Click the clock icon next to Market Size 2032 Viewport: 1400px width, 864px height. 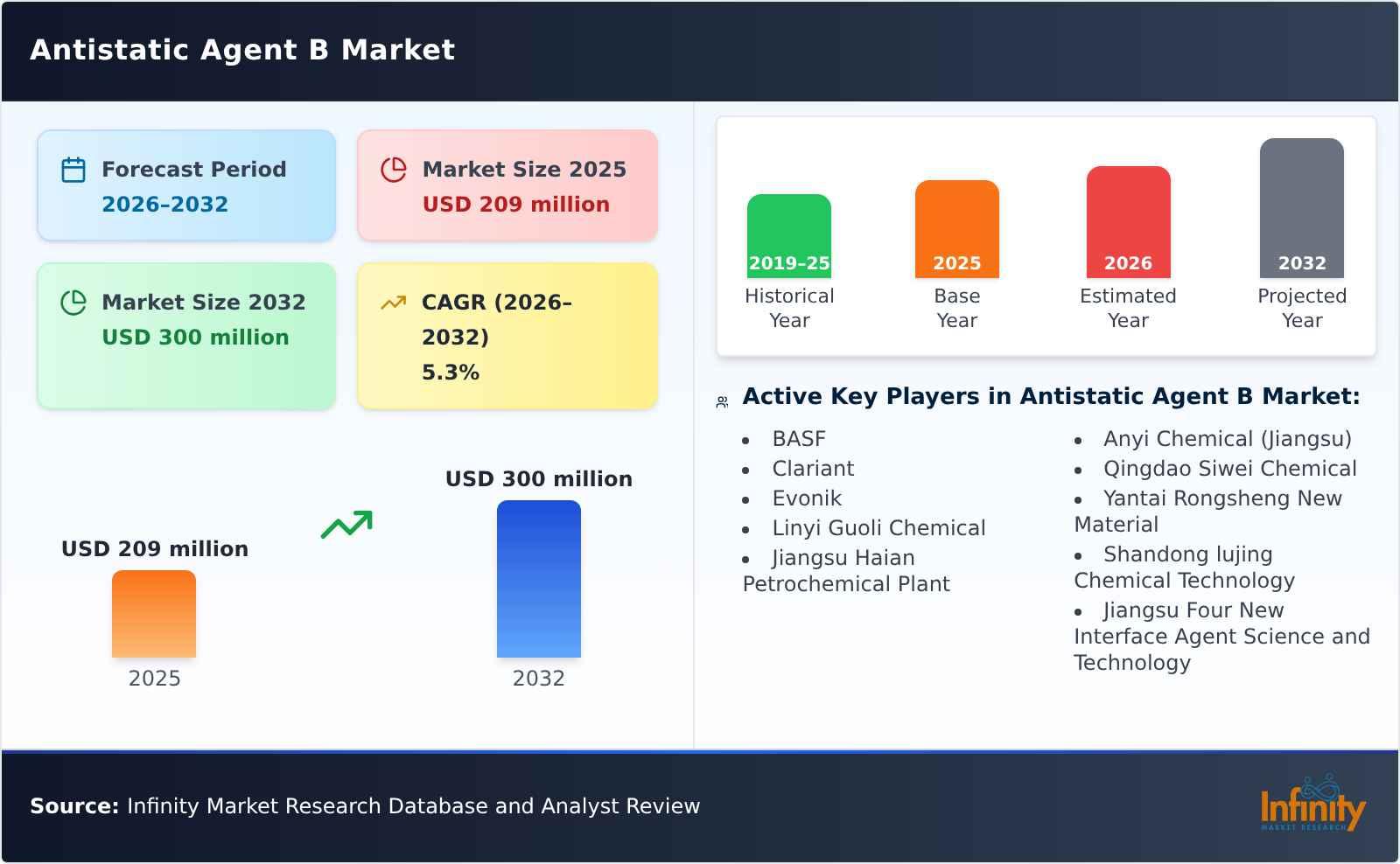pyautogui.click(x=73, y=302)
